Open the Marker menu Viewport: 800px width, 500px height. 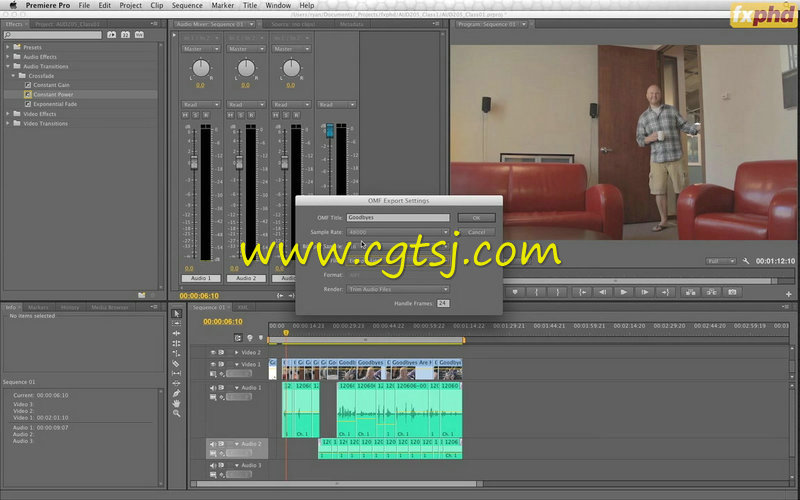pyautogui.click(x=222, y=5)
